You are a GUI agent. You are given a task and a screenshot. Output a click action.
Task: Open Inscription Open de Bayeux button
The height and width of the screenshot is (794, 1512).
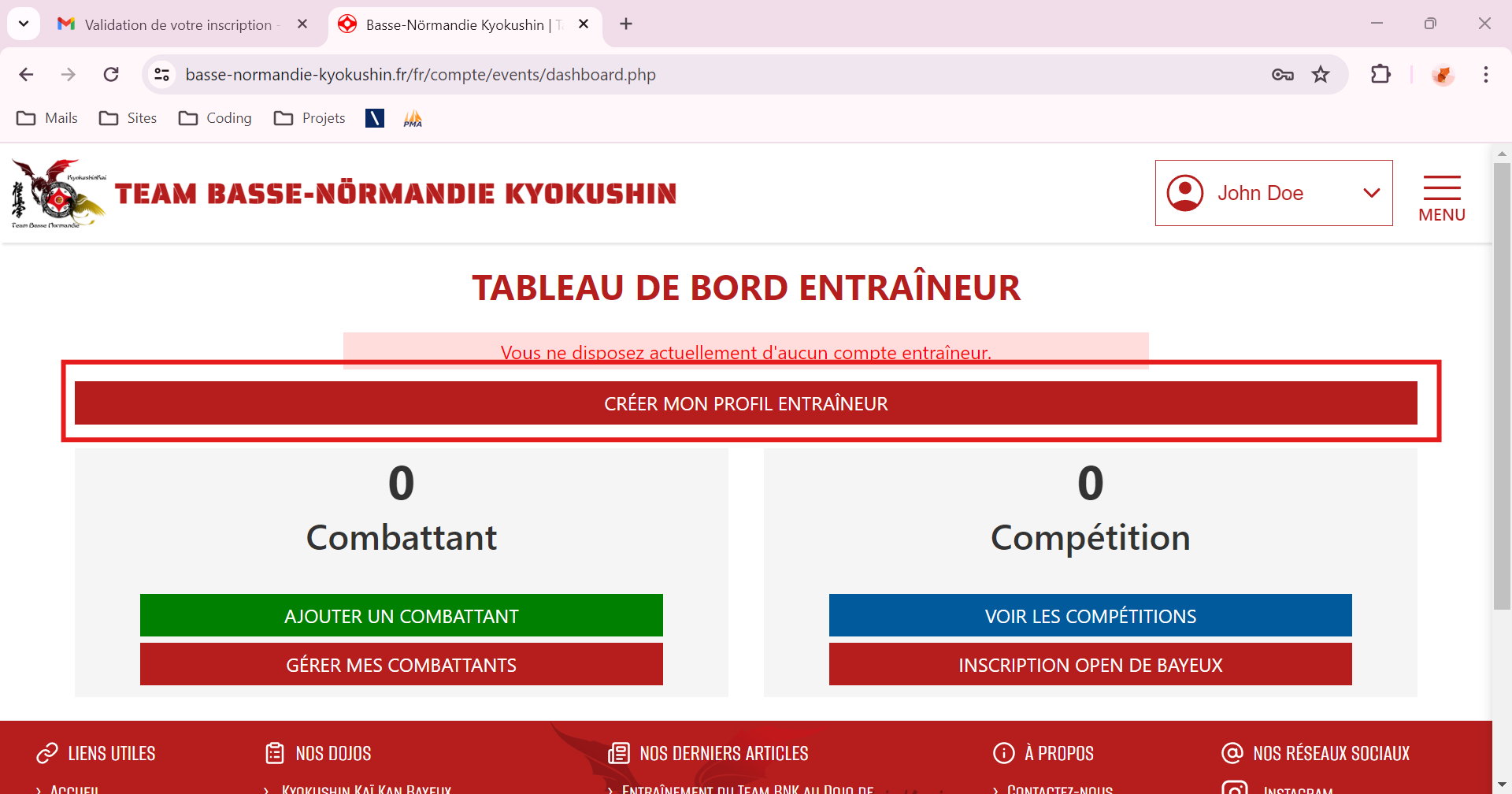tap(1090, 664)
